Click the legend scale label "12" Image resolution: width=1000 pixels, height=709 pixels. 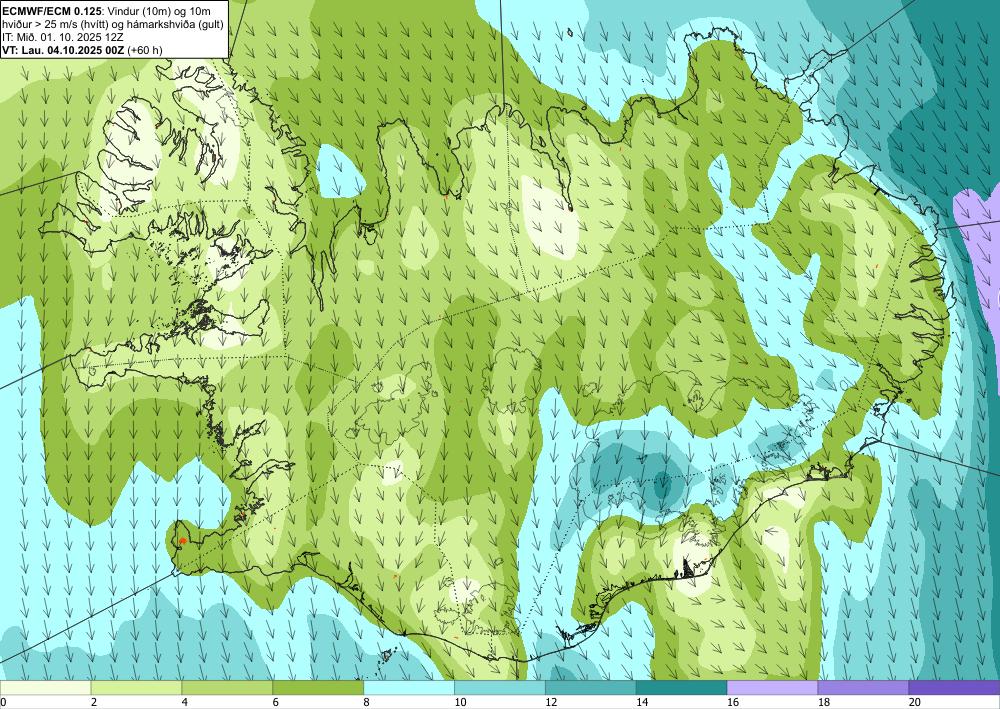pyautogui.click(x=551, y=703)
